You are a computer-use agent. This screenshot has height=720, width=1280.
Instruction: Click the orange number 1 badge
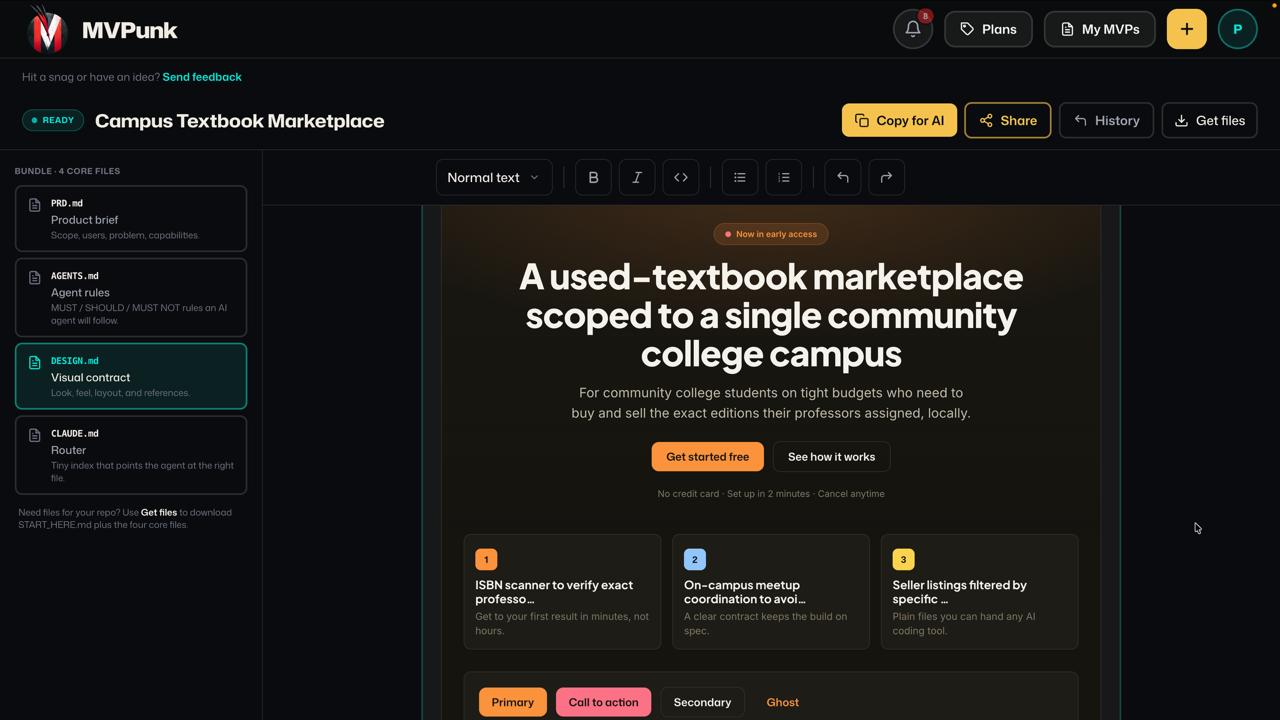(x=486, y=559)
